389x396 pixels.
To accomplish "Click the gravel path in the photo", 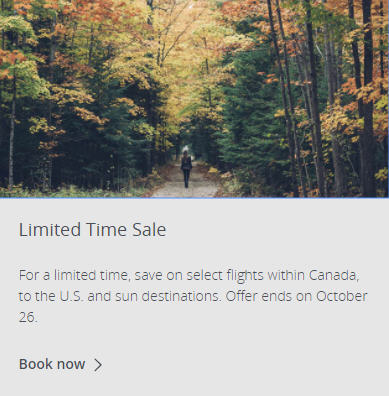I will tap(185, 185).
